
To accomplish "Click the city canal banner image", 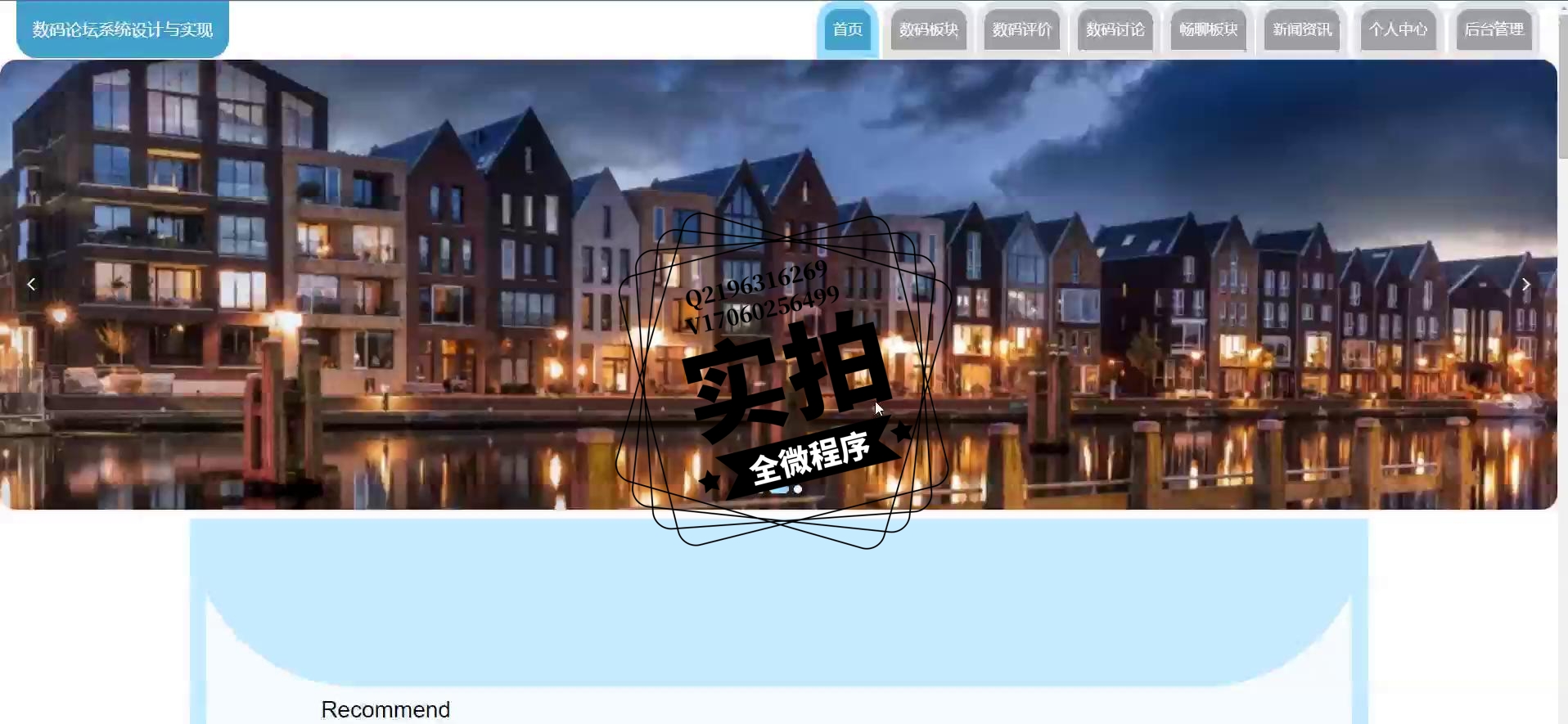I will (778, 285).
